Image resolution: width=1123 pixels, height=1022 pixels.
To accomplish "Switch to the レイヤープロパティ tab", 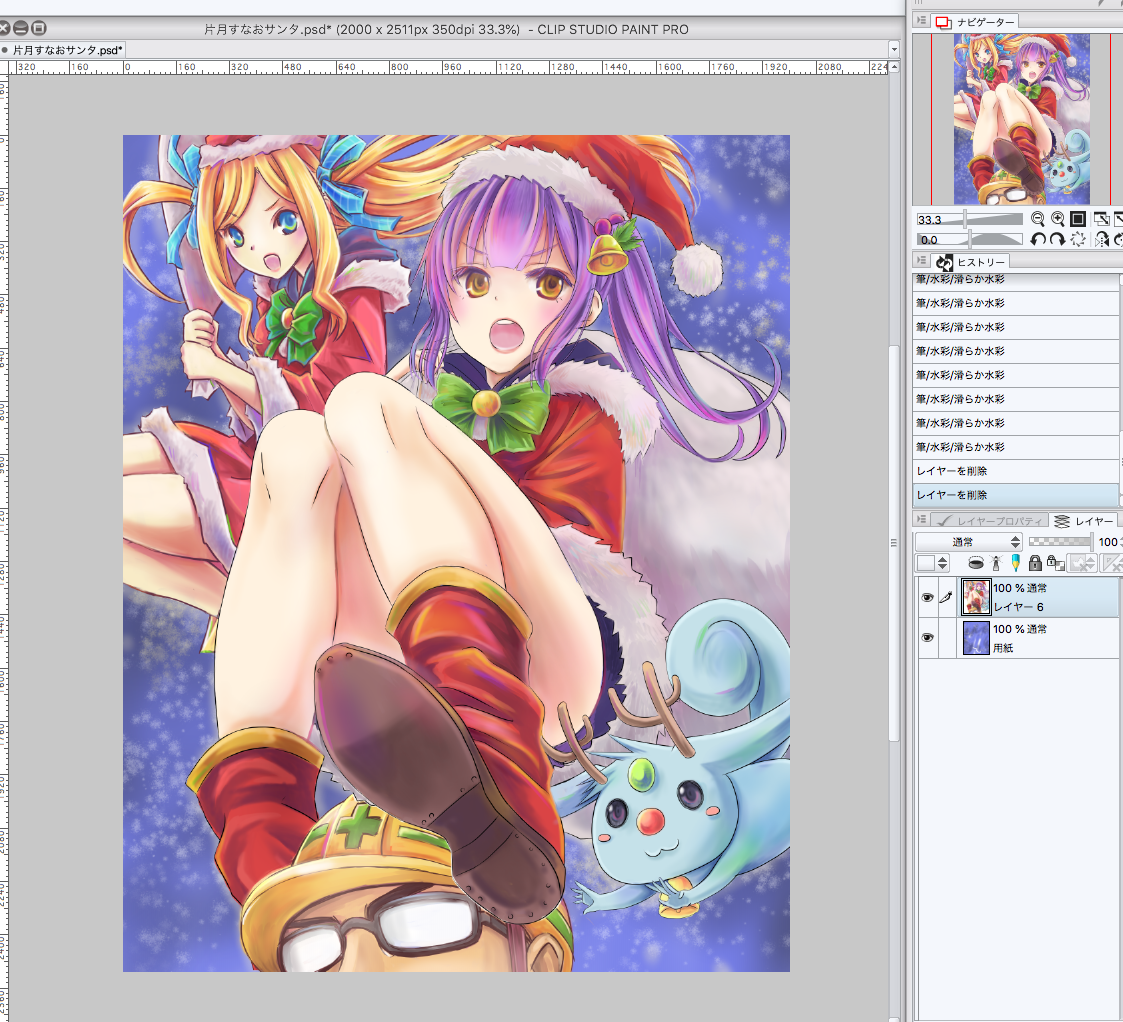I will pyautogui.click(x=991, y=521).
